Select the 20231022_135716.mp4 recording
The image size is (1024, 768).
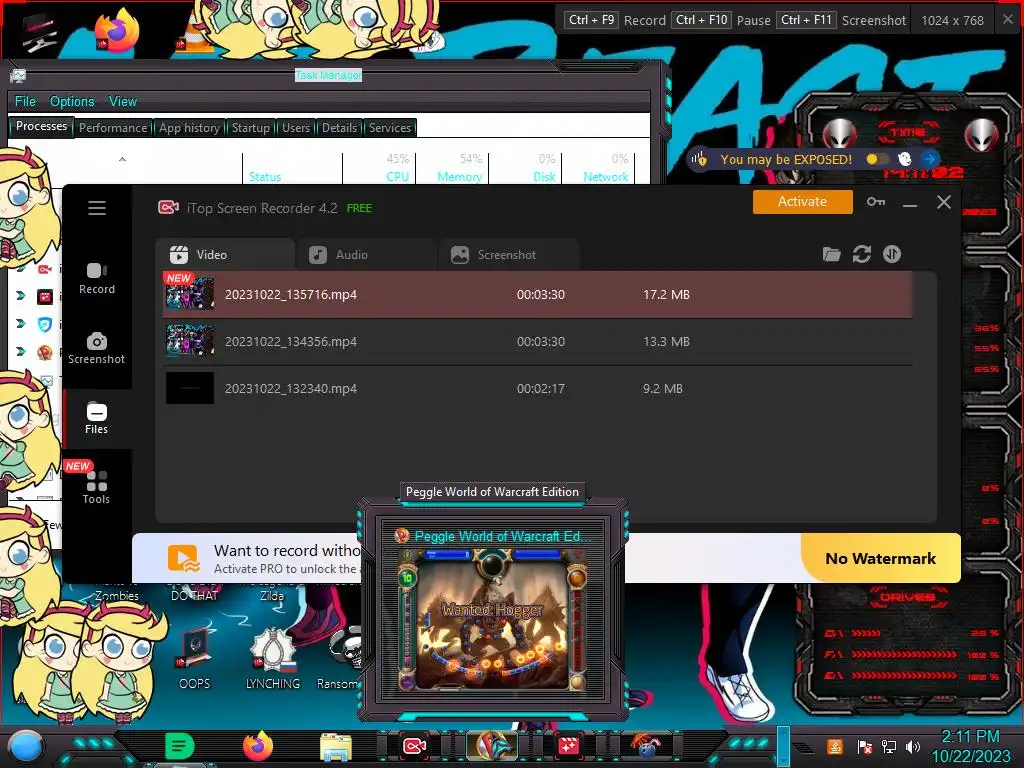pos(537,295)
